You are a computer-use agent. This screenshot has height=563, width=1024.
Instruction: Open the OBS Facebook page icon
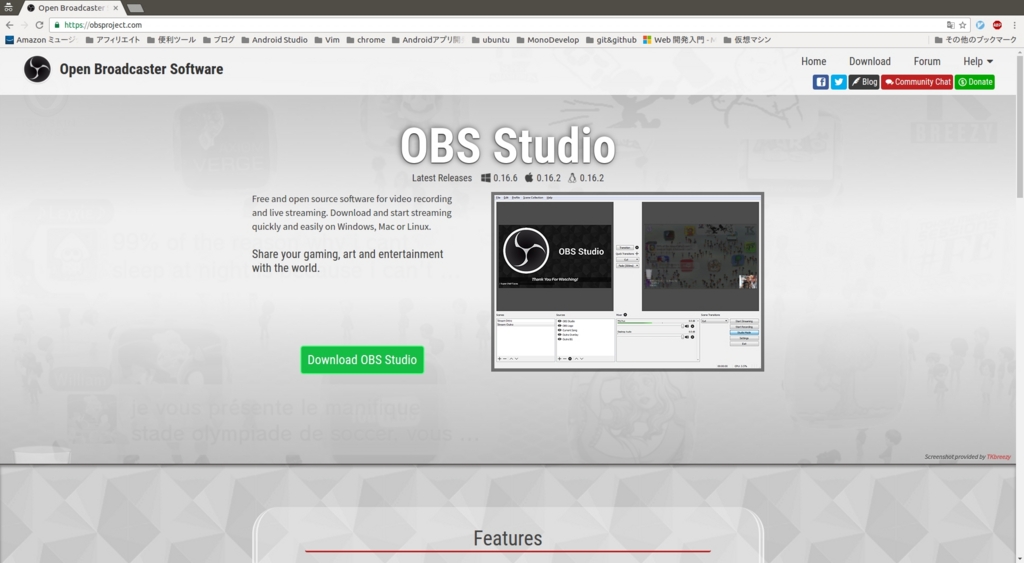click(820, 82)
